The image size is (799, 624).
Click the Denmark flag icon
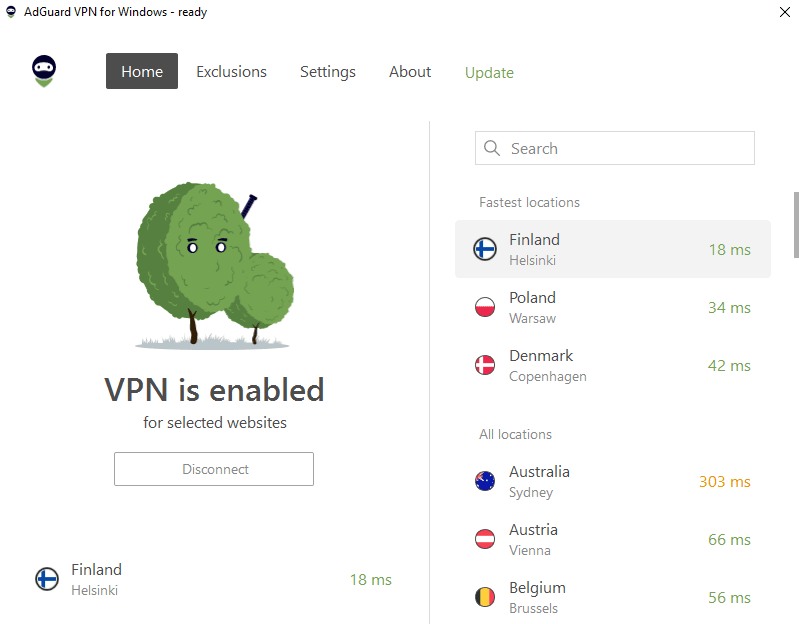pos(485,365)
